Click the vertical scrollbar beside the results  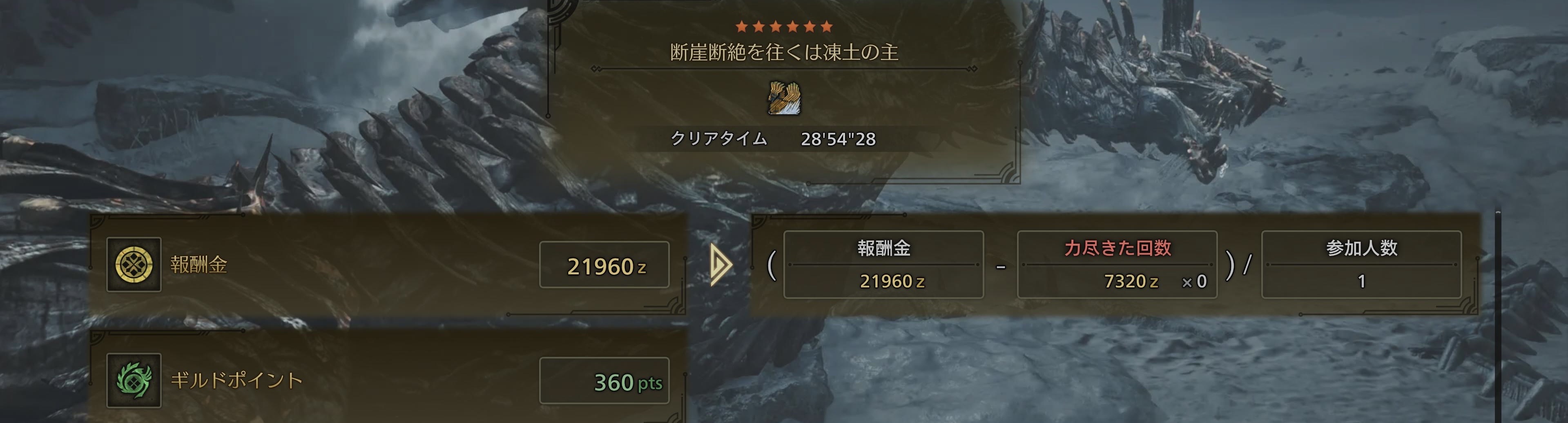pyautogui.click(x=1498, y=316)
